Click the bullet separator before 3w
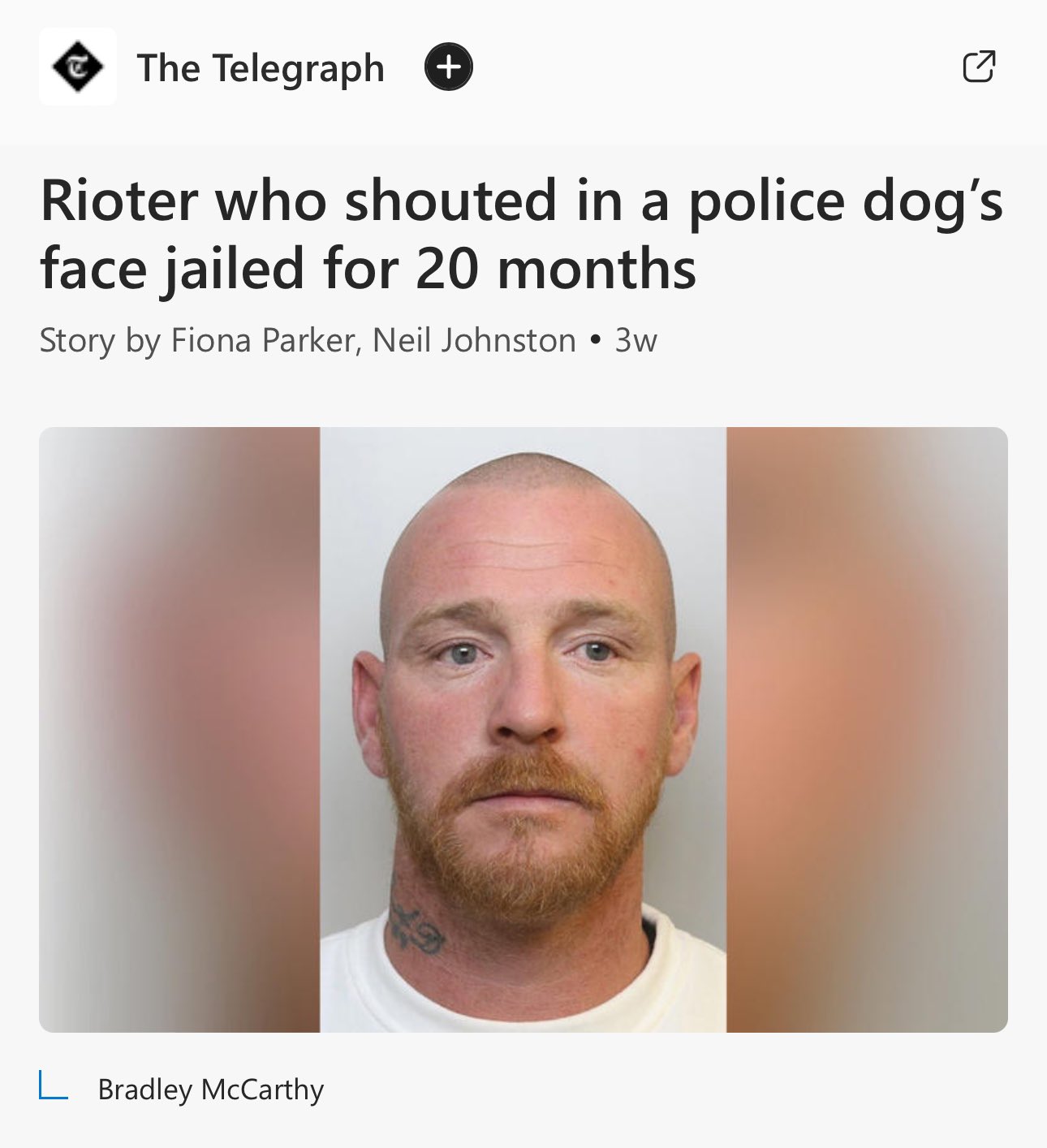 [597, 340]
